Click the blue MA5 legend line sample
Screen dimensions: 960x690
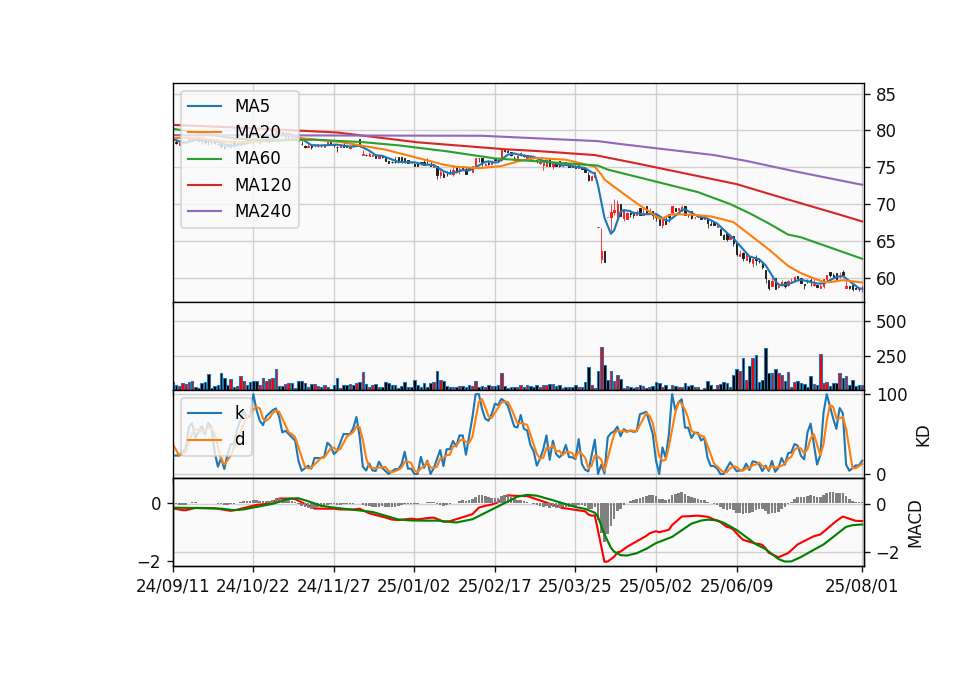(x=204, y=107)
